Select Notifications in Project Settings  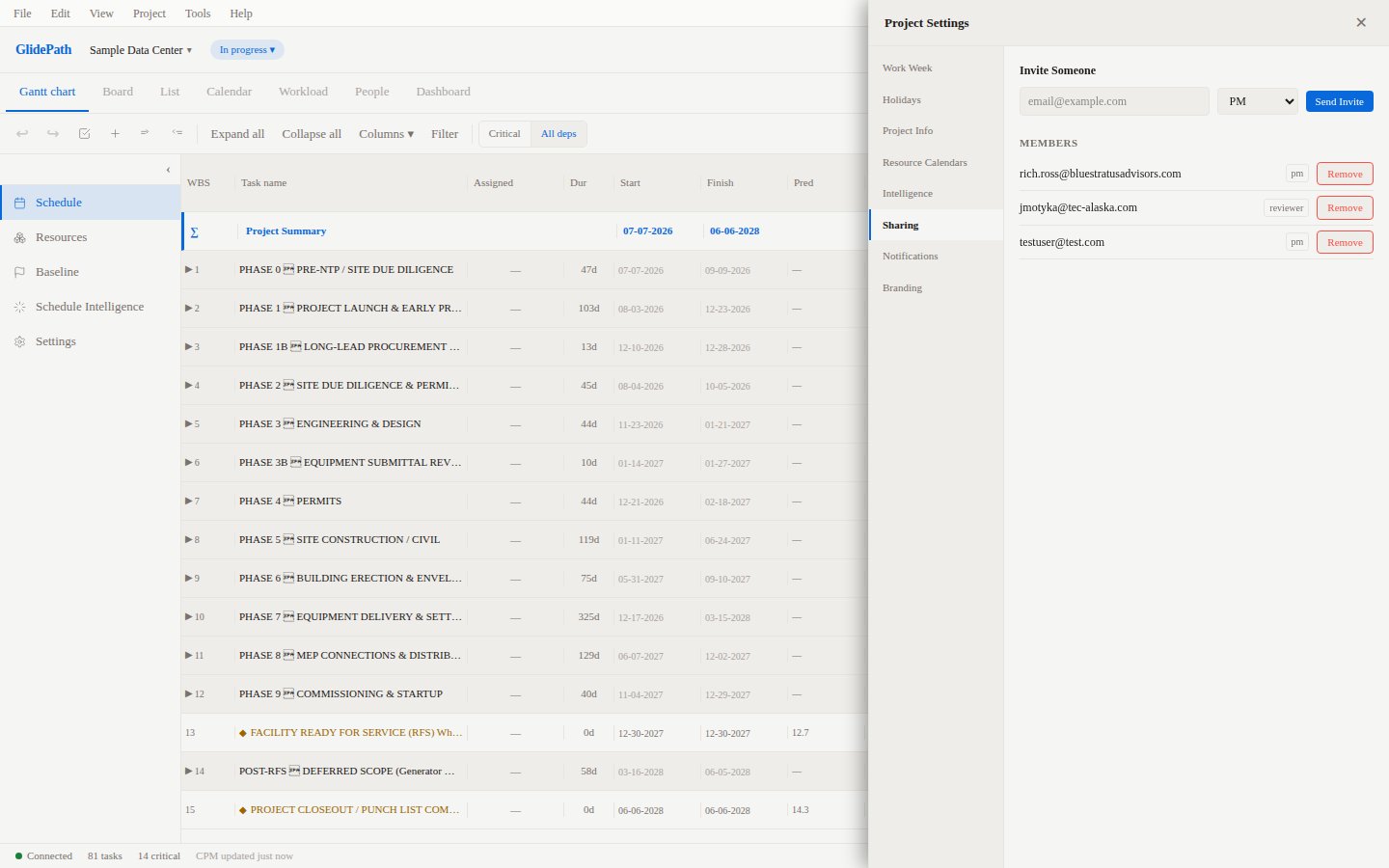tap(936, 256)
